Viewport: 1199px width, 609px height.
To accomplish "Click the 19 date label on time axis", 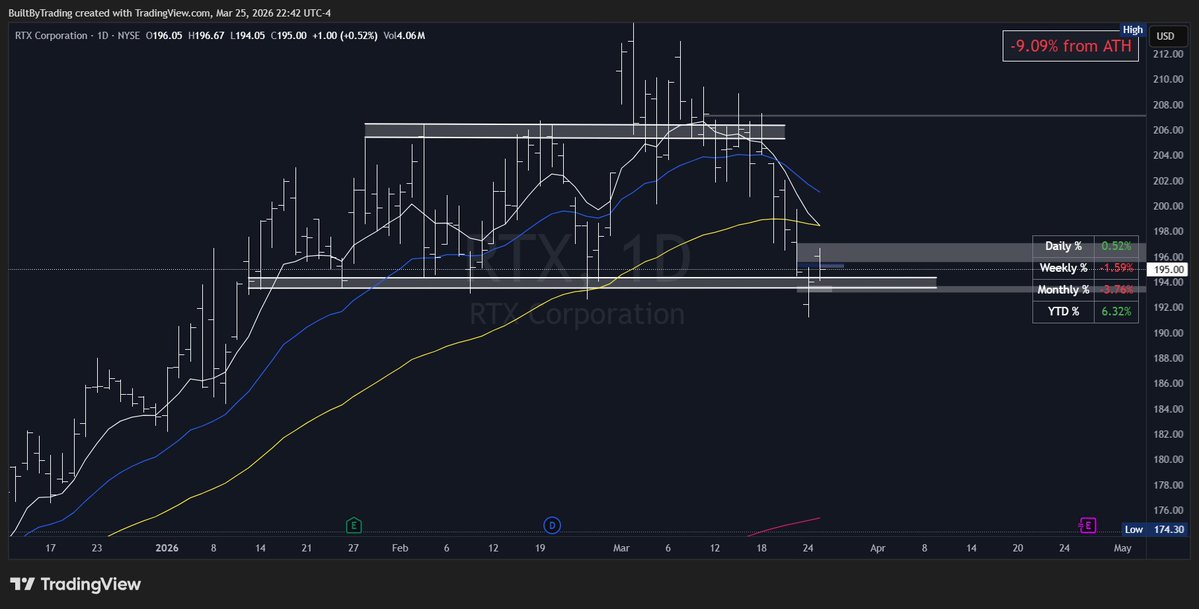I will pyautogui.click(x=540, y=549).
